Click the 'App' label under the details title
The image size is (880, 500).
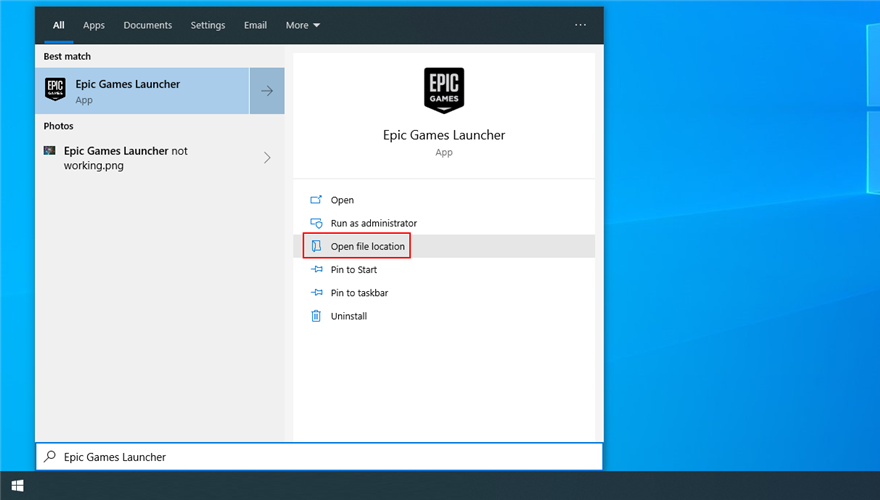(444, 153)
